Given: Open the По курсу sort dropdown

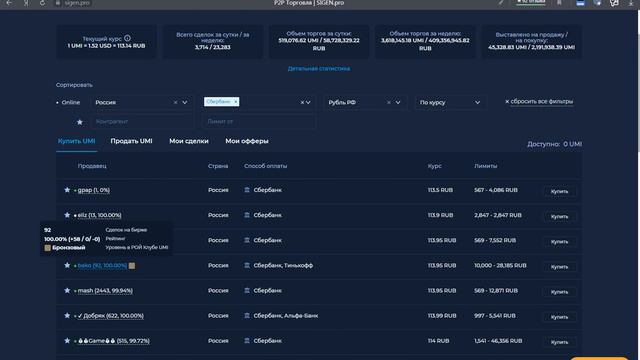Looking at the screenshot, I should coord(450,102).
